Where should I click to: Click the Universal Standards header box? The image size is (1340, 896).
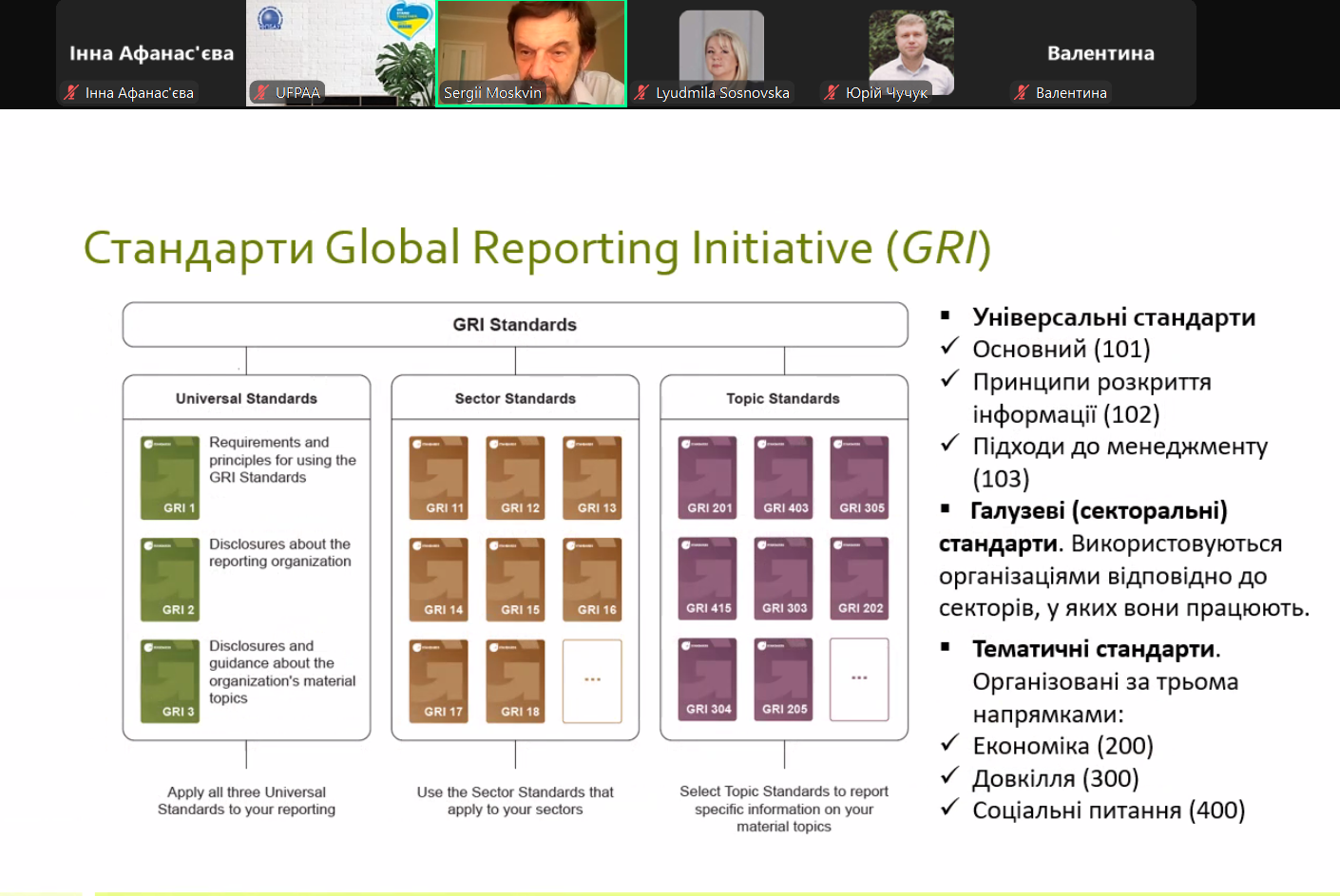click(x=246, y=398)
